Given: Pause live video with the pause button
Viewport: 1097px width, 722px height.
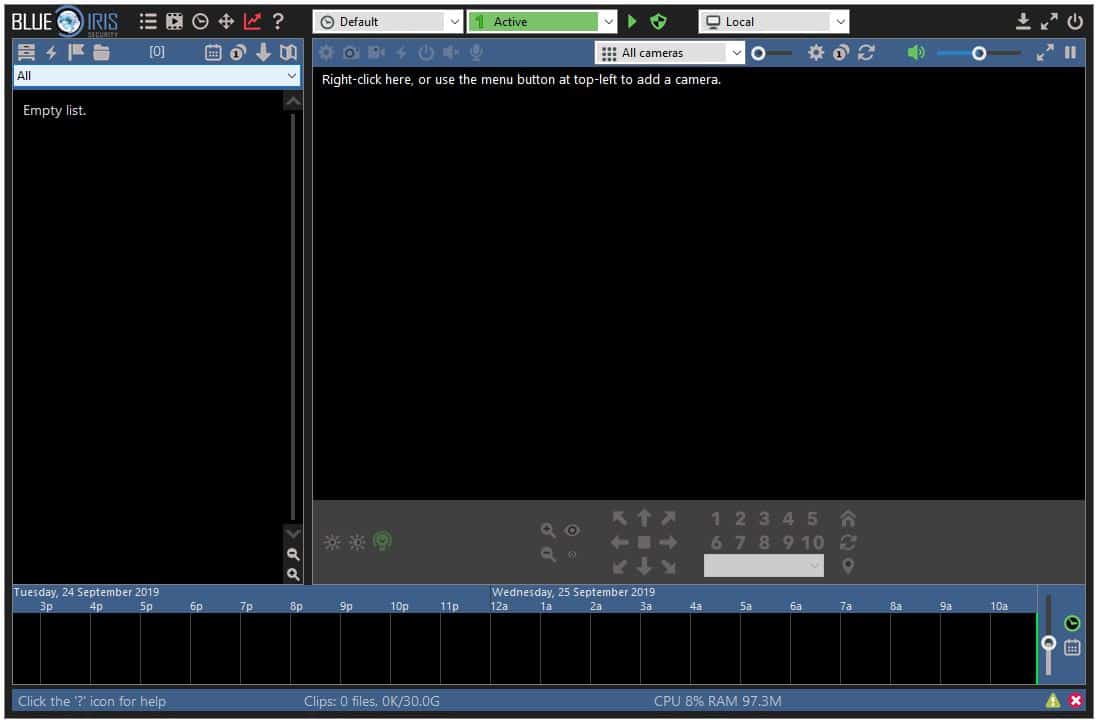Looking at the screenshot, I should click(x=1071, y=53).
